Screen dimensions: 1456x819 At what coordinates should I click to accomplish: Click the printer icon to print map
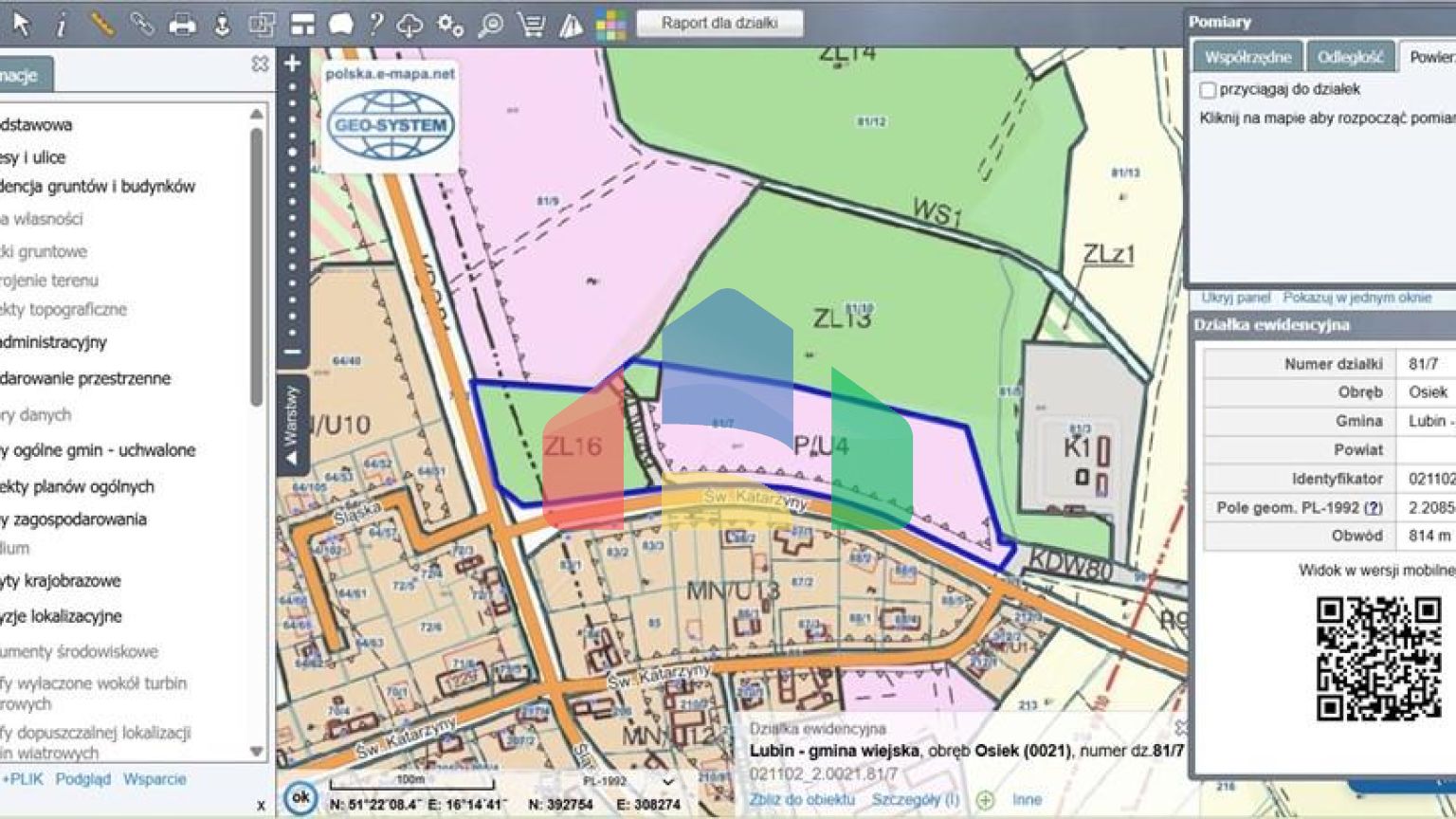(x=181, y=25)
